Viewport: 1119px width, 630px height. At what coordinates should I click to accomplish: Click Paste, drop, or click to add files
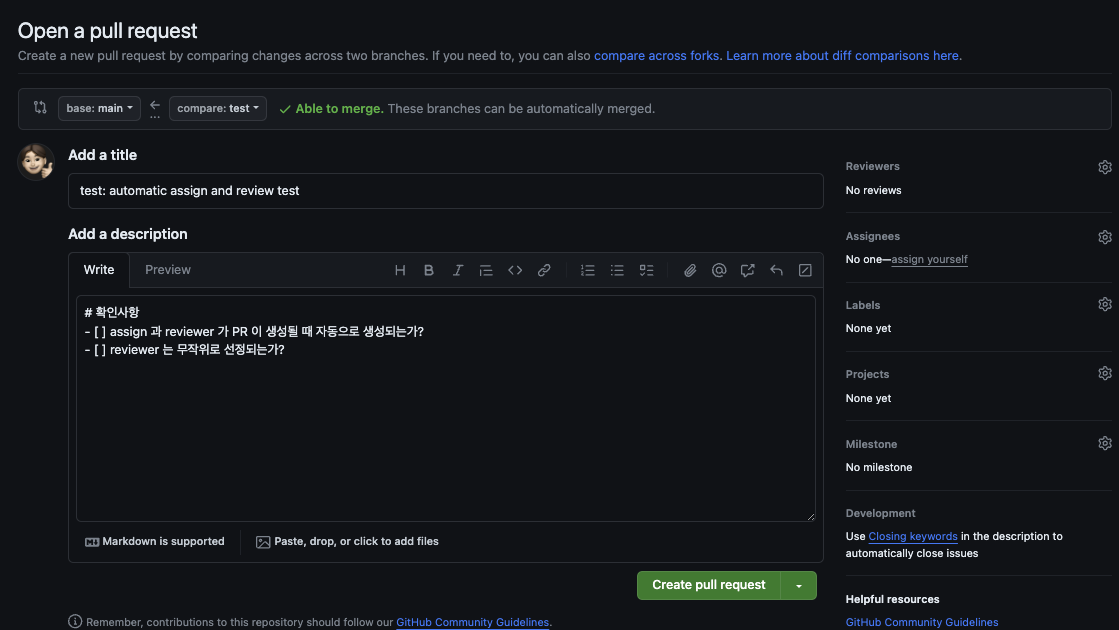pyautogui.click(x=348, y=542)
